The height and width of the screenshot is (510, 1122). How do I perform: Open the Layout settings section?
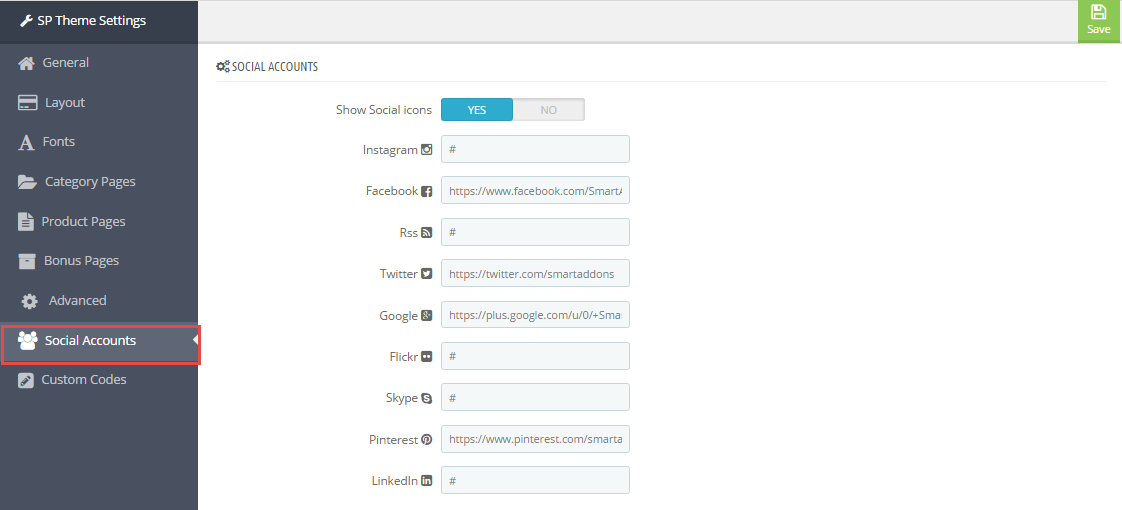point(99,103)
